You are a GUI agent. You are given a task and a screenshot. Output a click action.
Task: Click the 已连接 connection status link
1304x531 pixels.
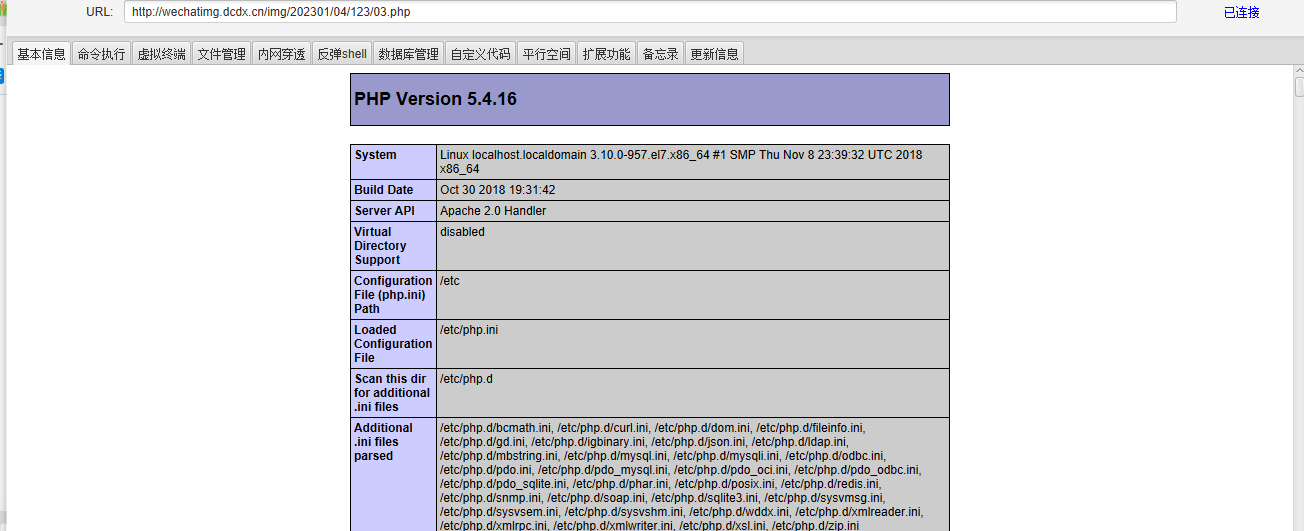[x=1241, y=13]
